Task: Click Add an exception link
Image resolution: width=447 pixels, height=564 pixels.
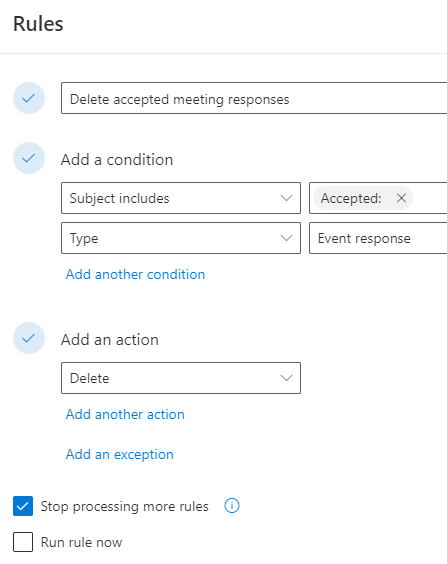Action: (120, 454)
